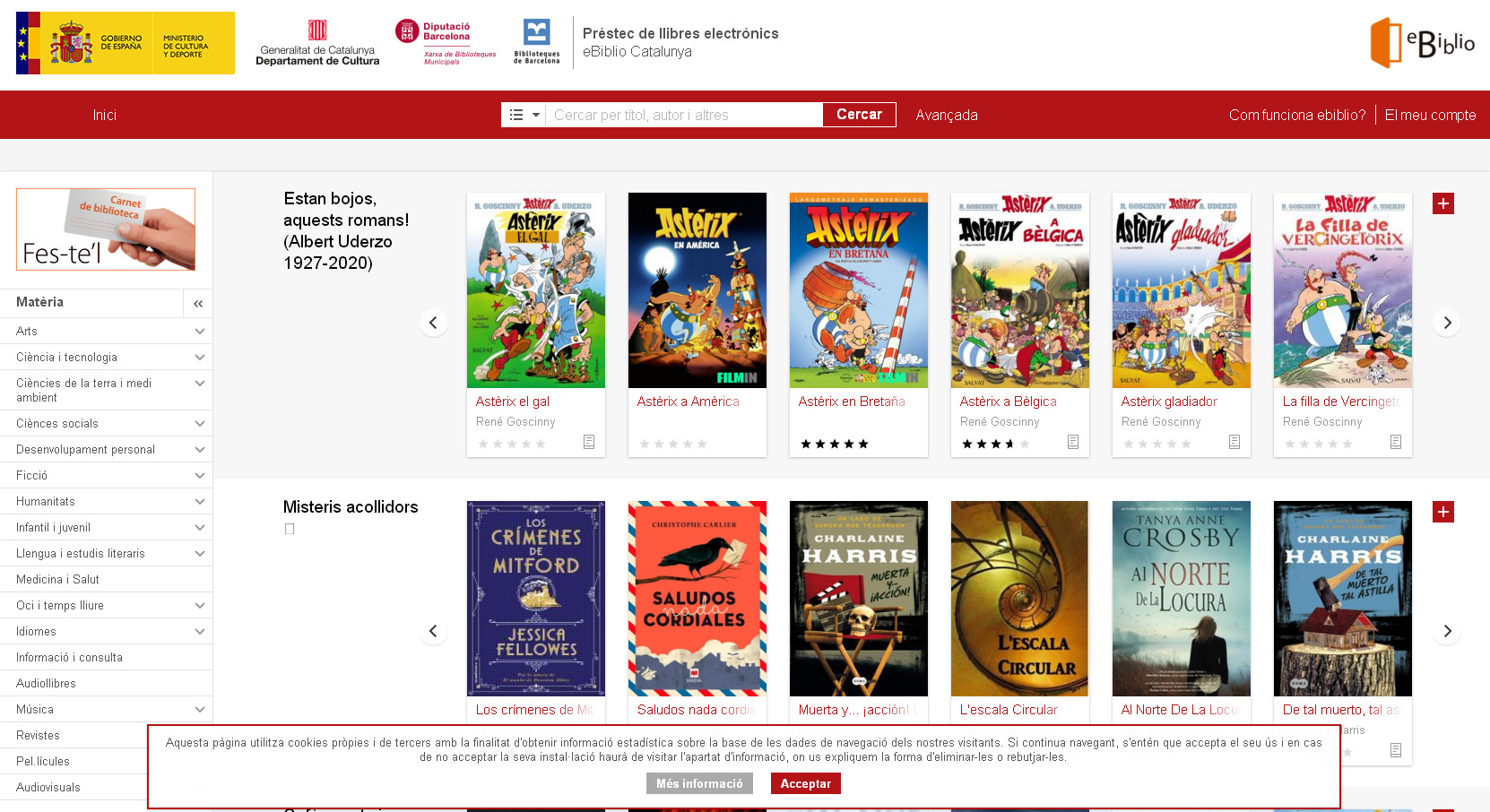Collapse the Matèria sidebar with double-arrow icon
The width and height of the screenshot is (1490, 812).
pos(198,304)
